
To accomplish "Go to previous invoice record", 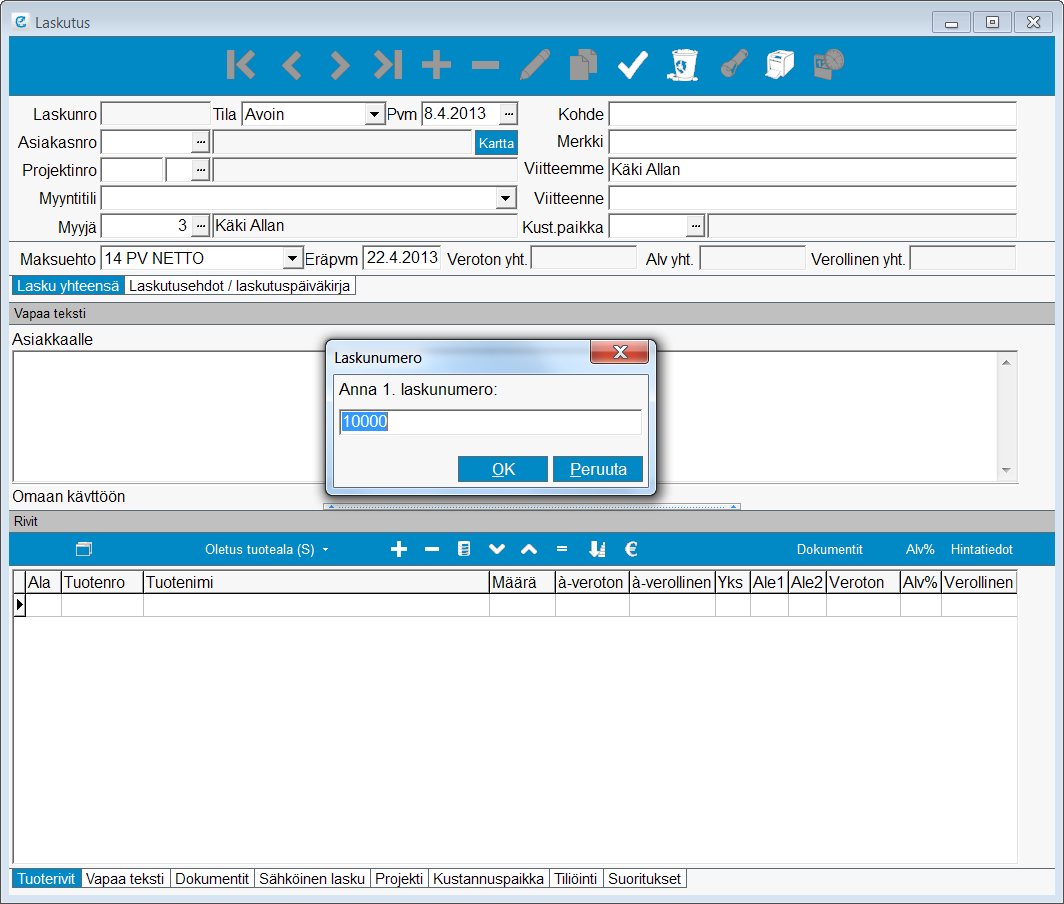I will [292, 65].
